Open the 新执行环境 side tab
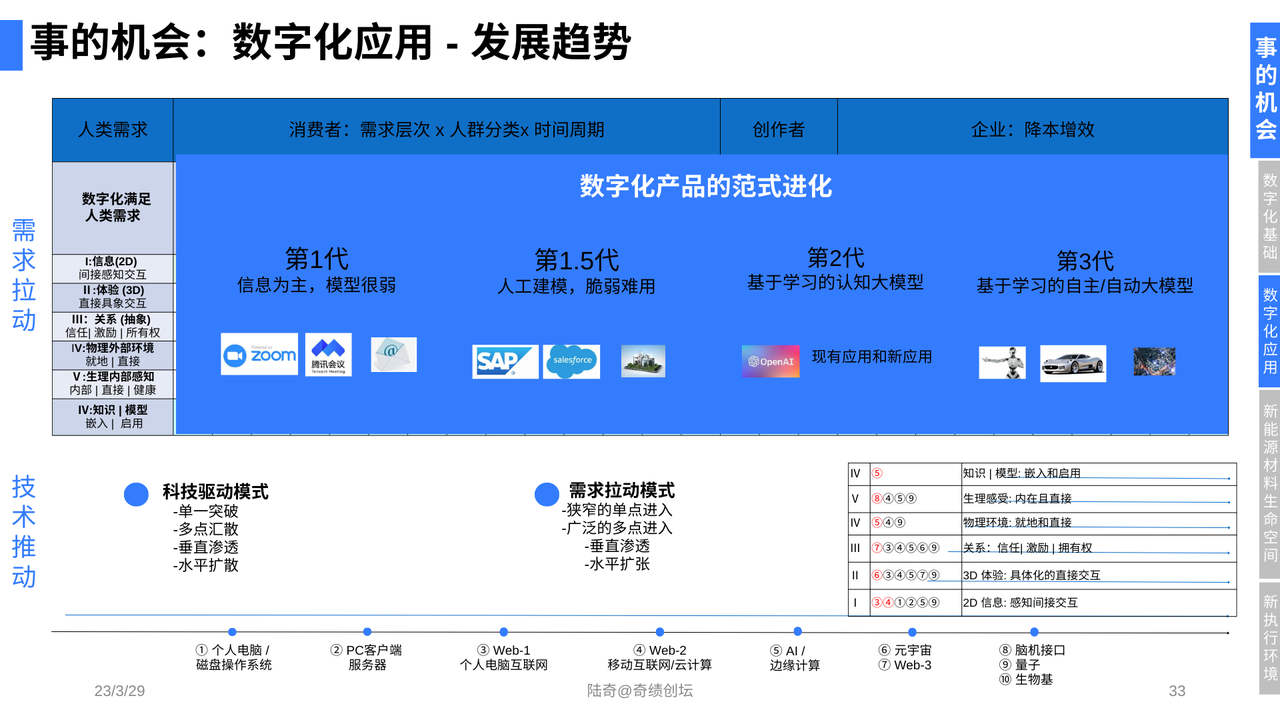This screenshot has height=720, width=1280. tap(1269, 638)
